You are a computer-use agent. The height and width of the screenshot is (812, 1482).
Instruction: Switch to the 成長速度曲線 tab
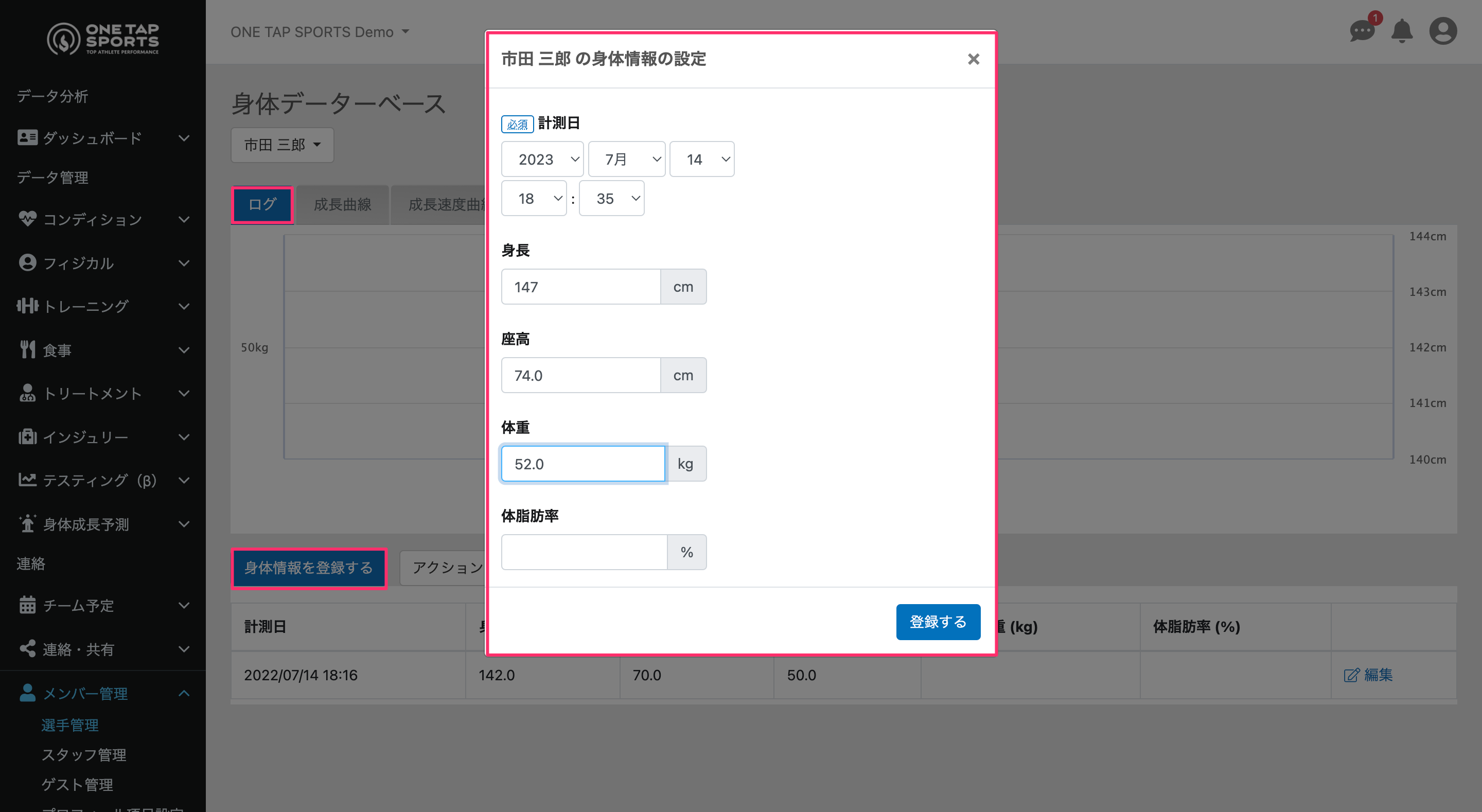tap(439, 204)
